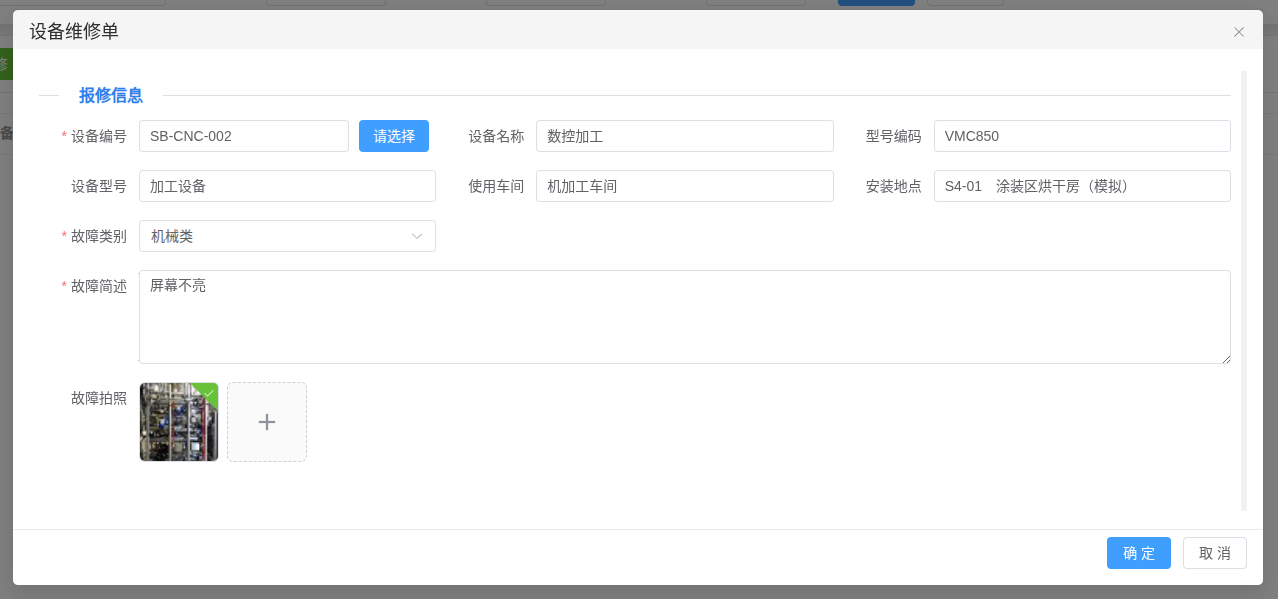Cancel the dialog with 取消 button
Image resolution: width=1278 pixels, height=599 pixels.
[1215, 553]
